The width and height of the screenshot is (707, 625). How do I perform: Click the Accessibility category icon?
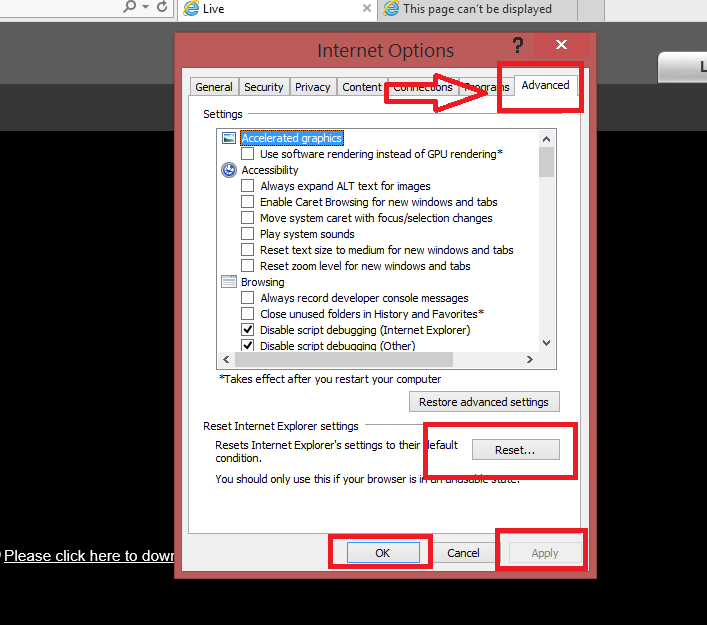click(x=229, y=170)
